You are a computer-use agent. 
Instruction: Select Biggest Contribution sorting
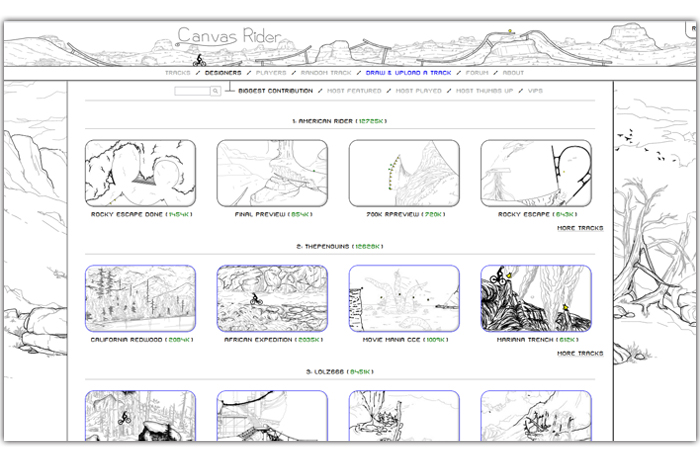click(275, 91)
